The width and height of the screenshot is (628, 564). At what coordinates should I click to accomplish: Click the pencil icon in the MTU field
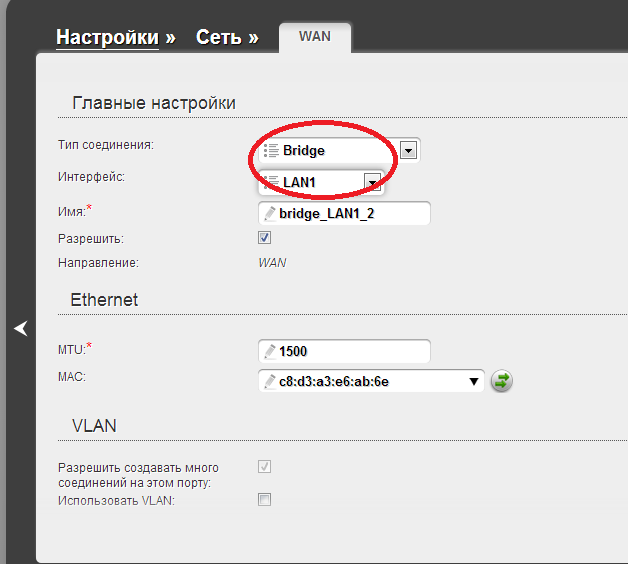coord(269,351)
